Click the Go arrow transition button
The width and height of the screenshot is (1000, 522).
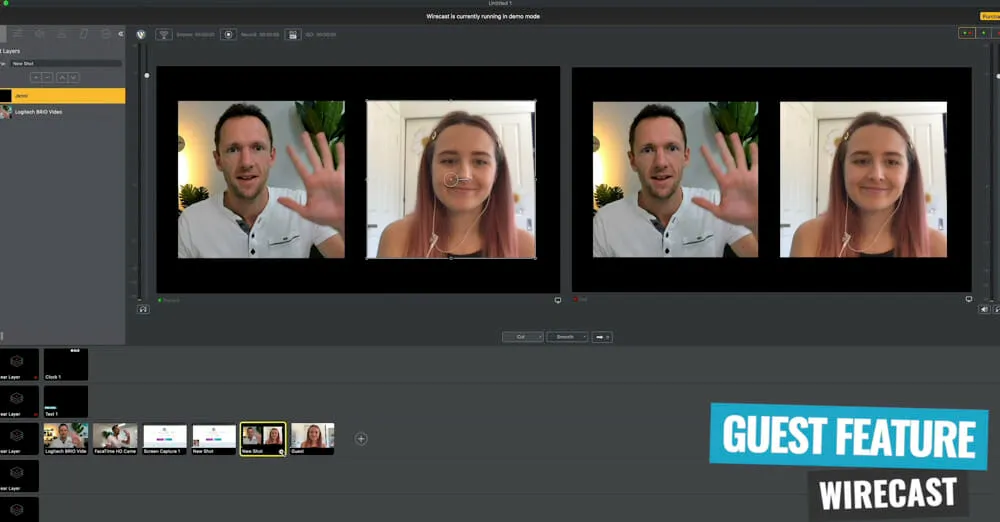point(601,337)
